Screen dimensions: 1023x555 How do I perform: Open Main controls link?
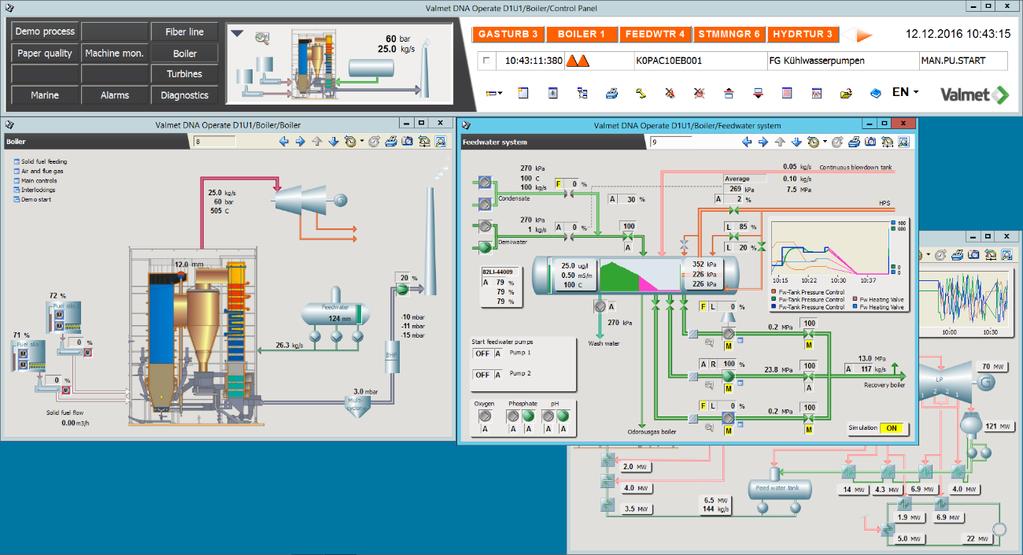[x=38, y=181]
